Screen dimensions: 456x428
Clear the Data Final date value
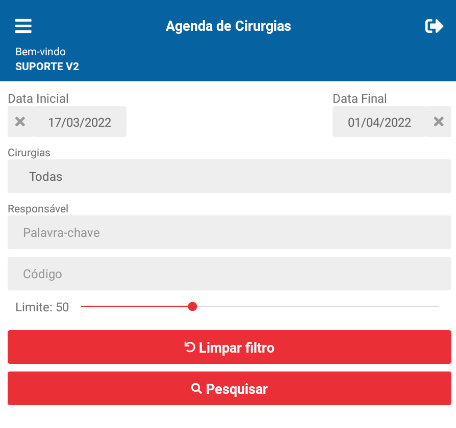438,122
